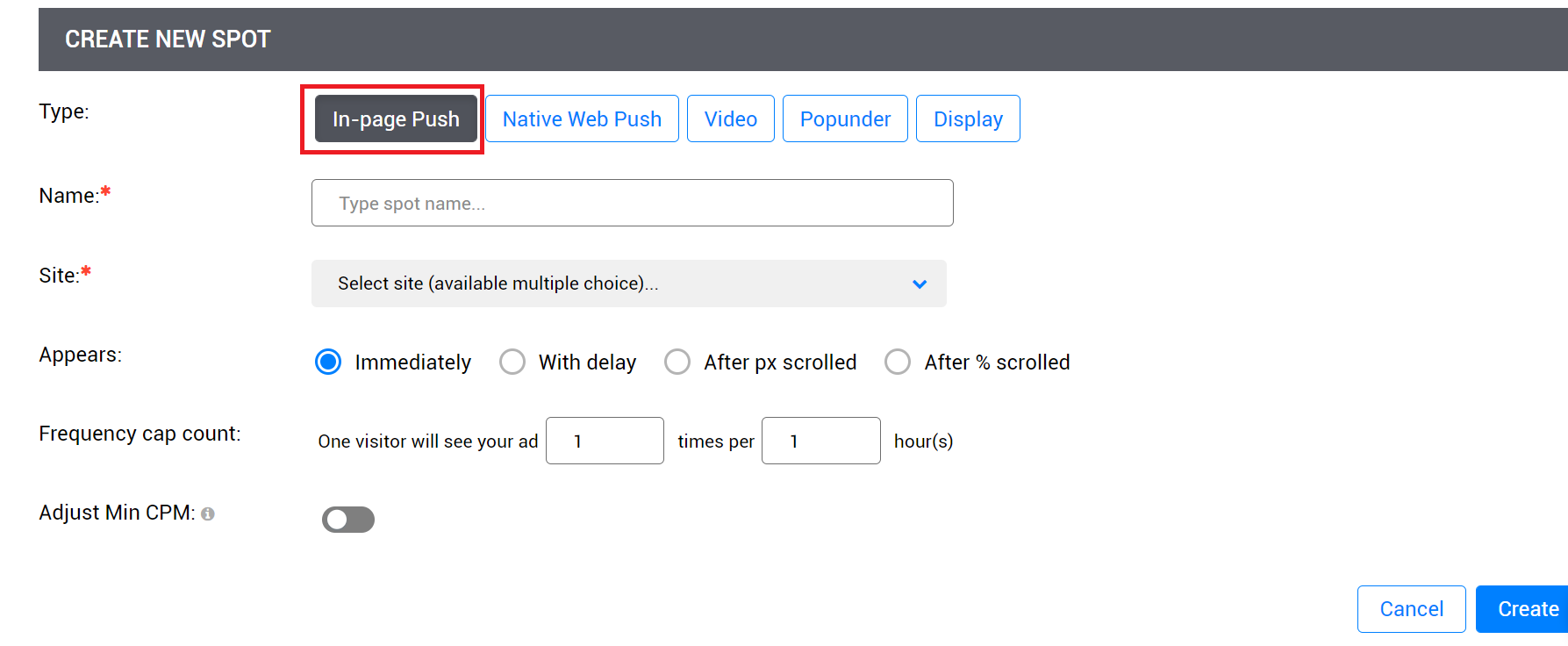Select After px scrolled radio option
The width and height of the screenshot is (1568, 646).
[x=677, y=362]
